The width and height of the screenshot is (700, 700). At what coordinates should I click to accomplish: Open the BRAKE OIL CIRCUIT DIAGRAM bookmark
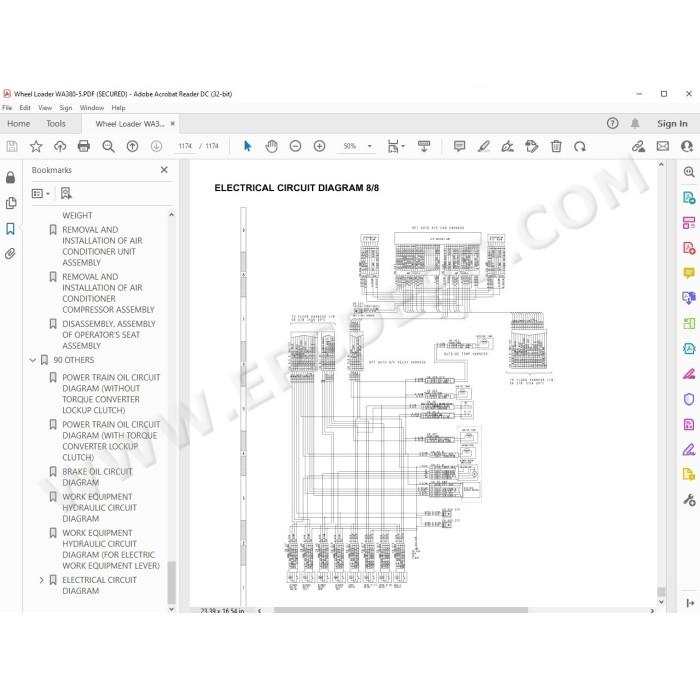(97, 477)
